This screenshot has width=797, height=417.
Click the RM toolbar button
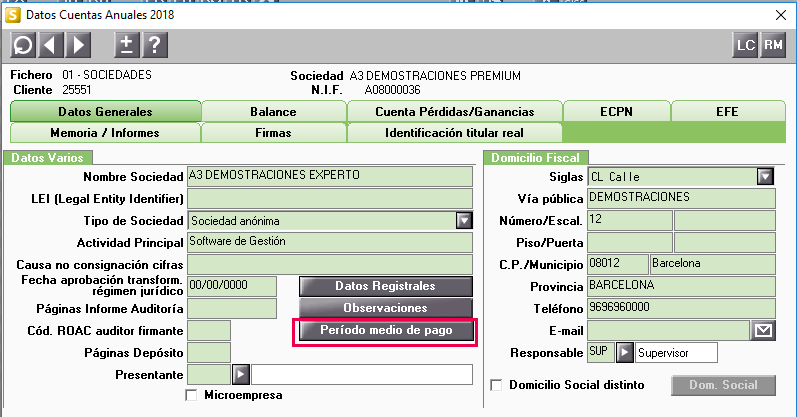pyautogui.click(x=773, y=45)
